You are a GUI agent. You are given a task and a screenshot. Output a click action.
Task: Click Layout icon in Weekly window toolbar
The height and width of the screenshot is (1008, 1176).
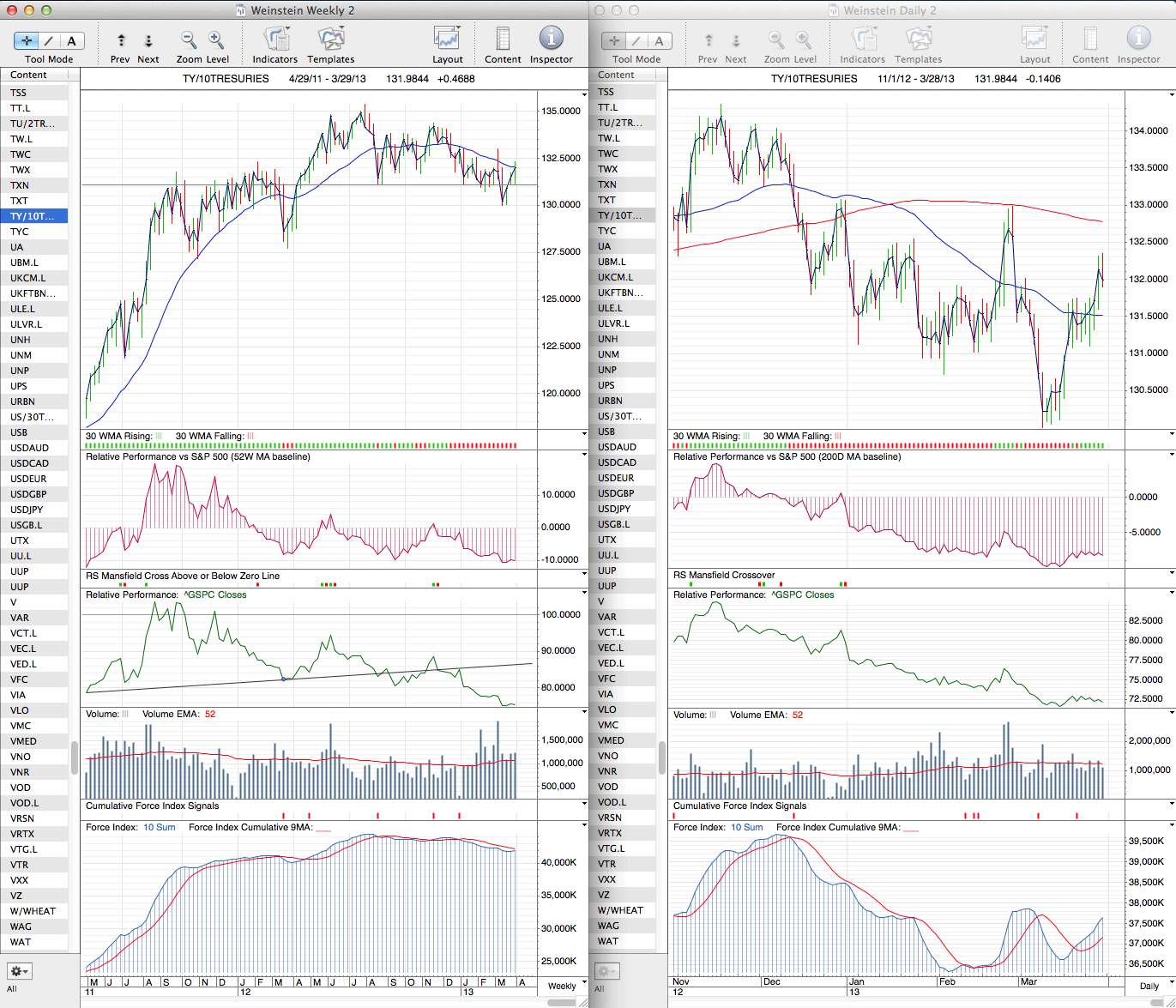click(x=447, y=39)
